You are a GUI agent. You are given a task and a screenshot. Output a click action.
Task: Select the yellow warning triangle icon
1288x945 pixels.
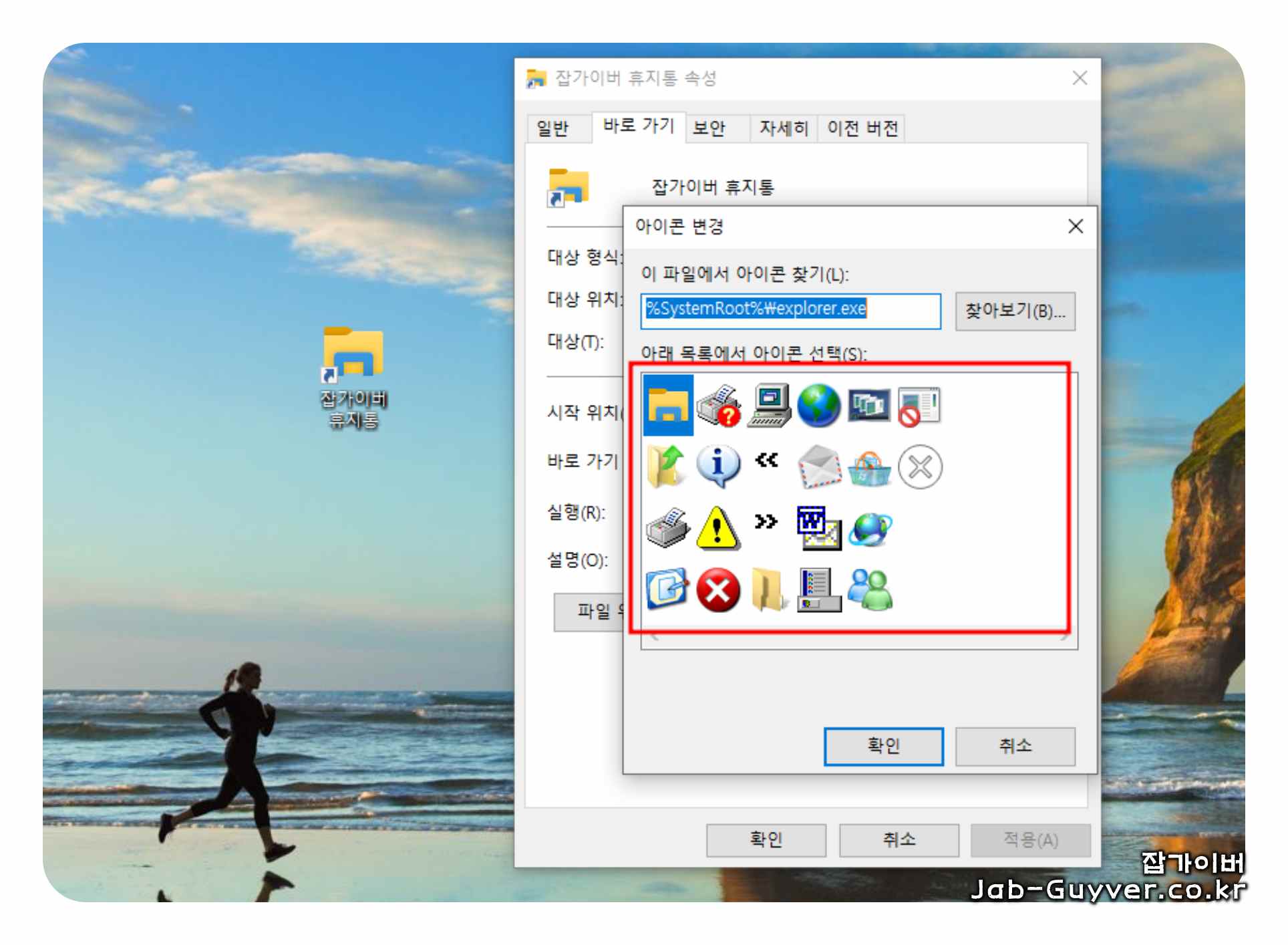click(717, 528)
